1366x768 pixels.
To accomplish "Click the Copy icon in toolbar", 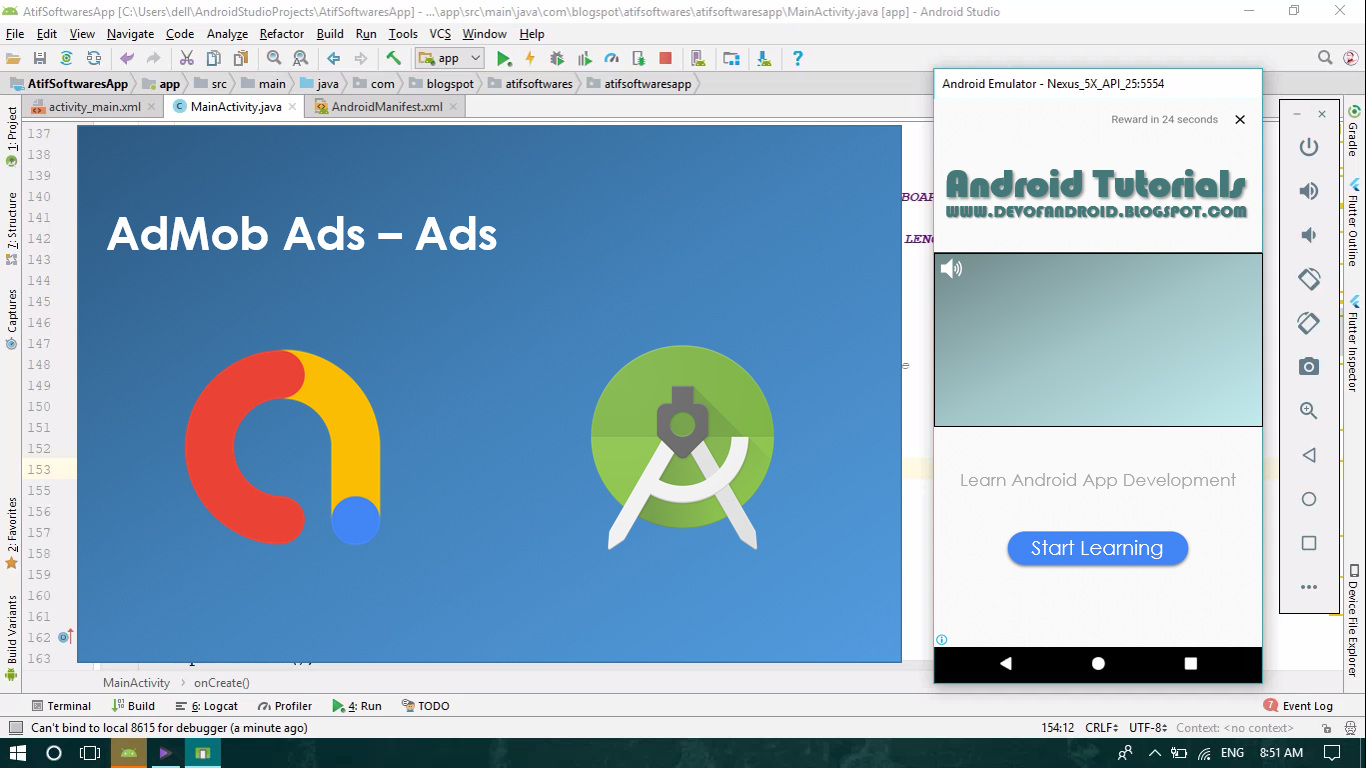I will pos(214,58).
